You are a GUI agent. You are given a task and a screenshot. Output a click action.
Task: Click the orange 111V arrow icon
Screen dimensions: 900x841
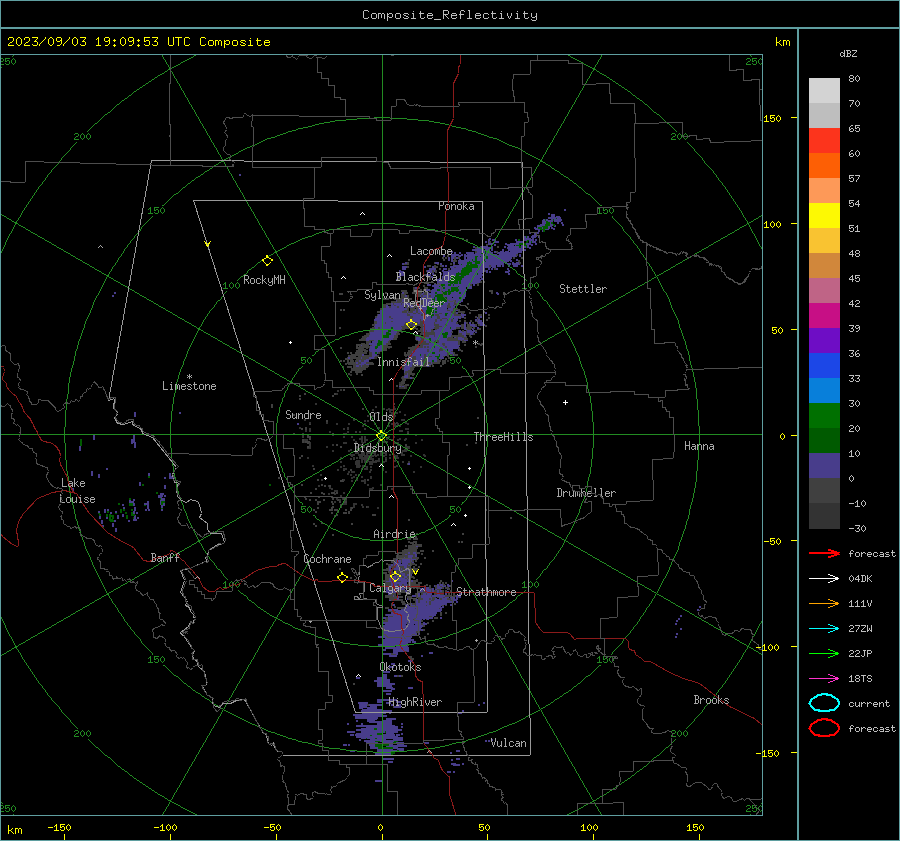824,603
